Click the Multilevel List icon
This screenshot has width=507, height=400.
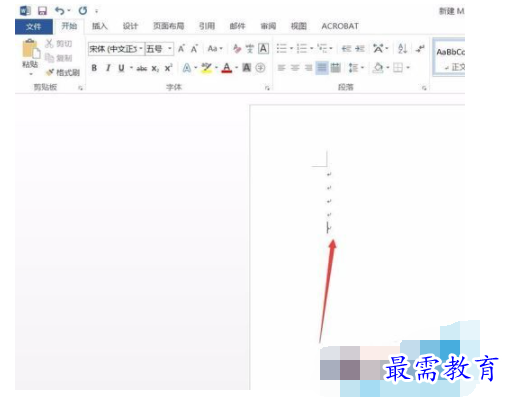[x=322, y=49]
